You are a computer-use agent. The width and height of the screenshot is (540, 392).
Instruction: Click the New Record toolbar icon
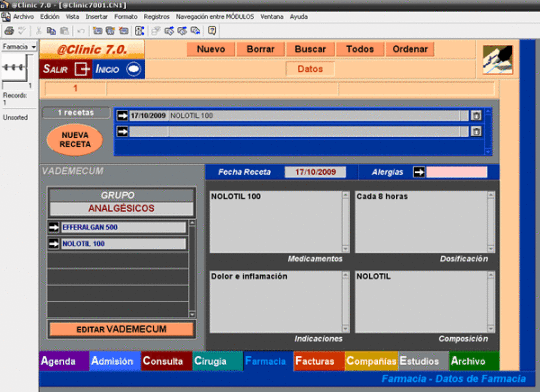click(x=98, y=31)
